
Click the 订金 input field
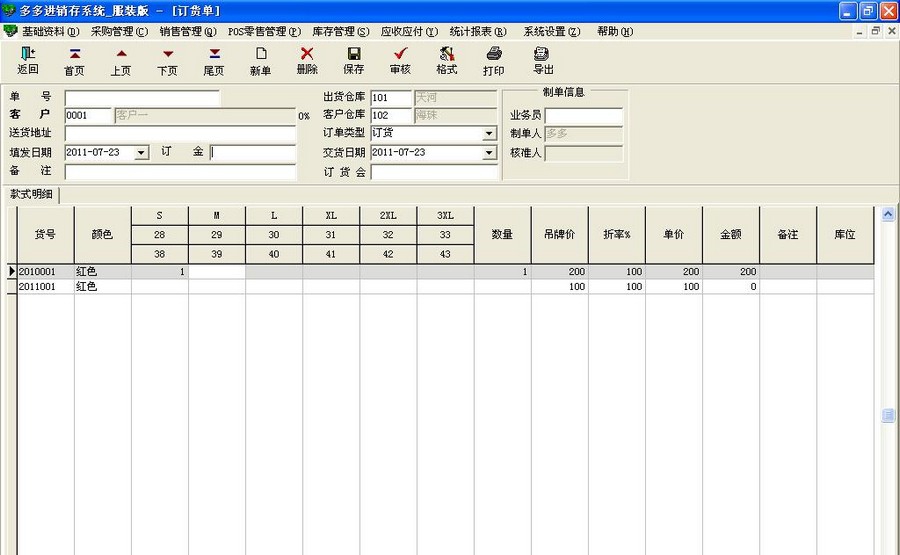point(253,152)
